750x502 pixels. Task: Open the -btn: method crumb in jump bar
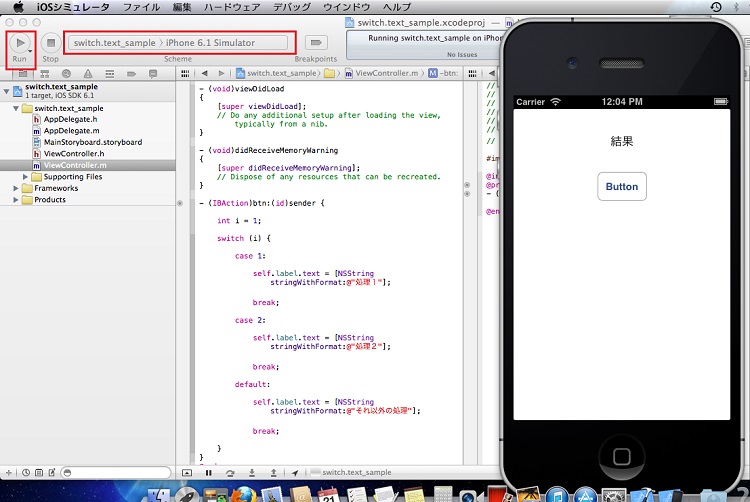[x=443, y=73]
